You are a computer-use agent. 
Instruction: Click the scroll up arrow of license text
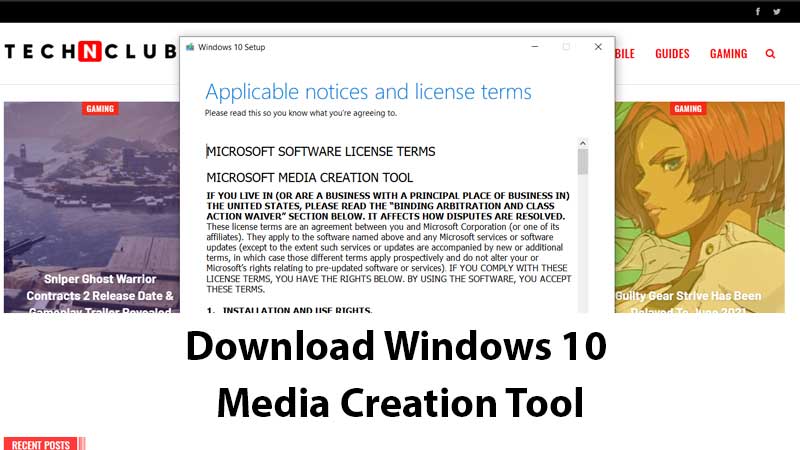[583, 143]
